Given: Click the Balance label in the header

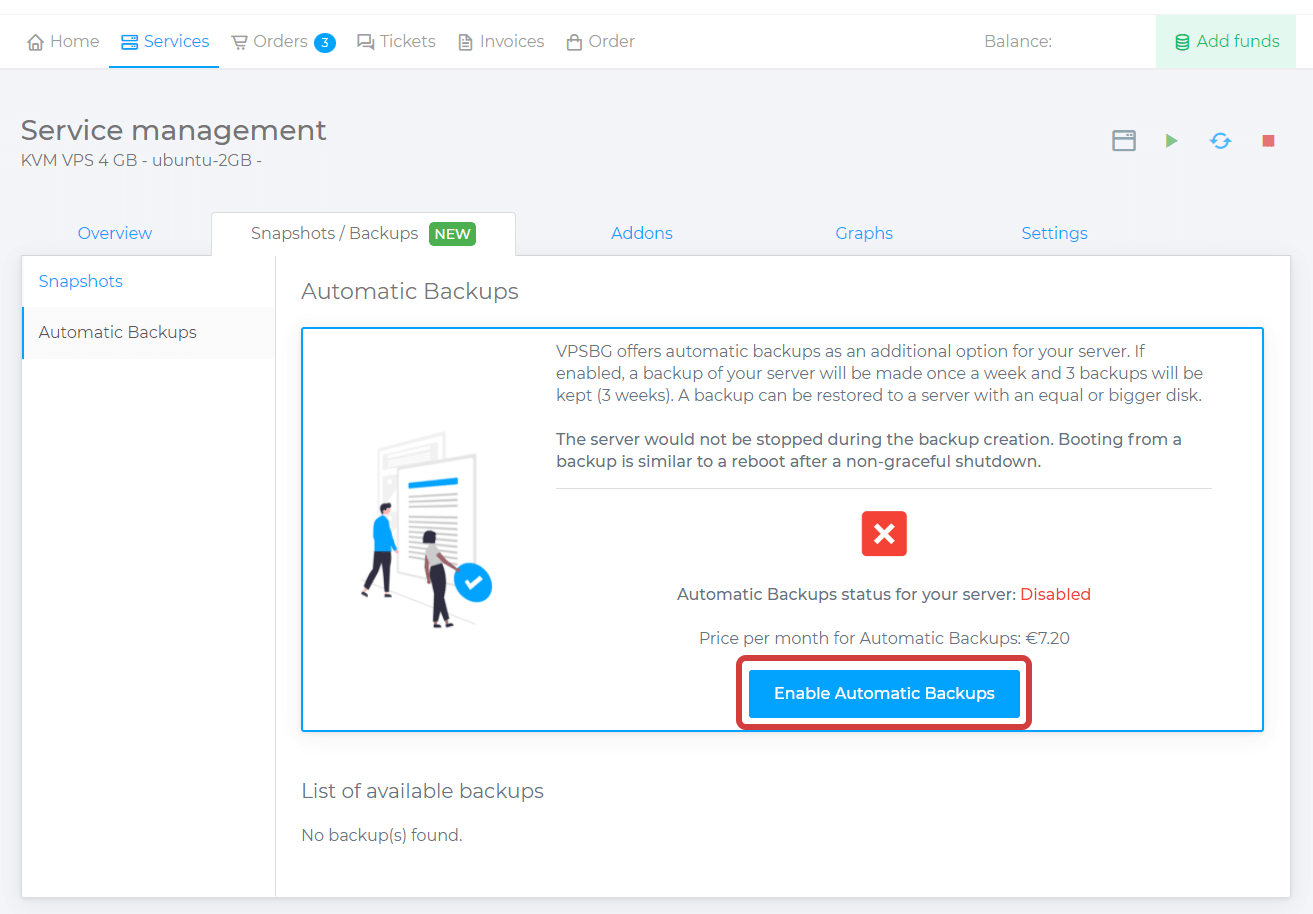Looking at the screenshot, I should [1018, 41].
